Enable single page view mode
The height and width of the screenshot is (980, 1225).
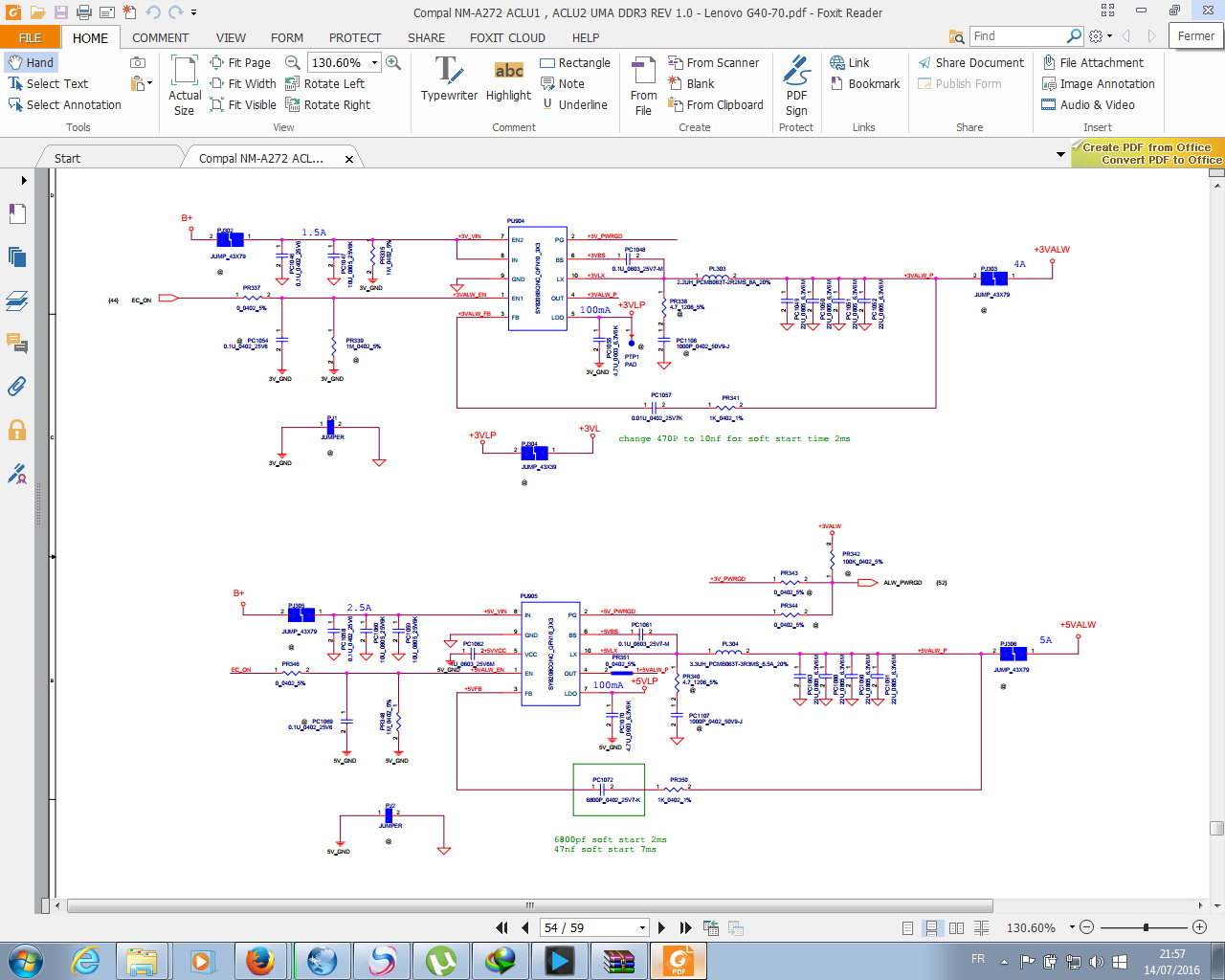coord(907,927)
